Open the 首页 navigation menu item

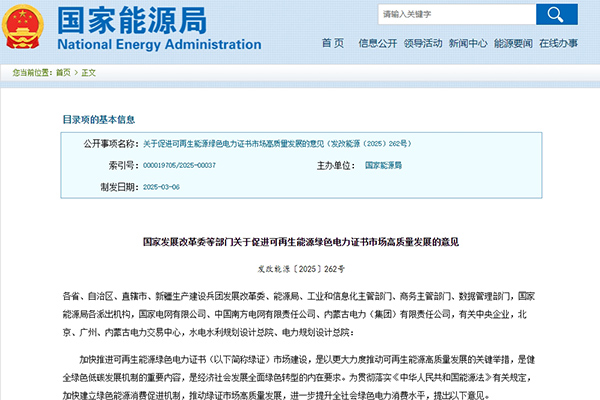point(332,44)
